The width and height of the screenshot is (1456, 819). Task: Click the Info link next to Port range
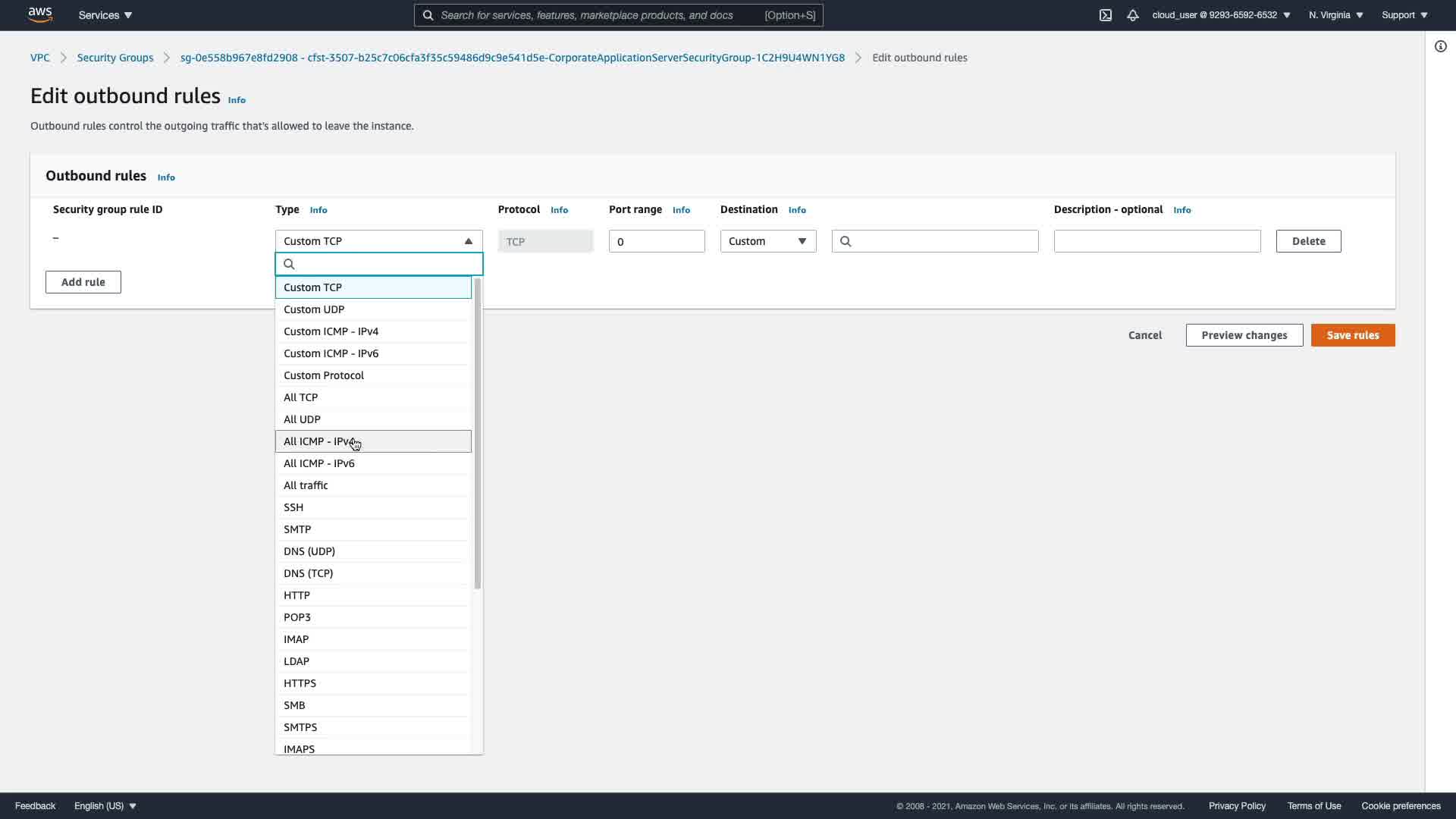point(681,210)
